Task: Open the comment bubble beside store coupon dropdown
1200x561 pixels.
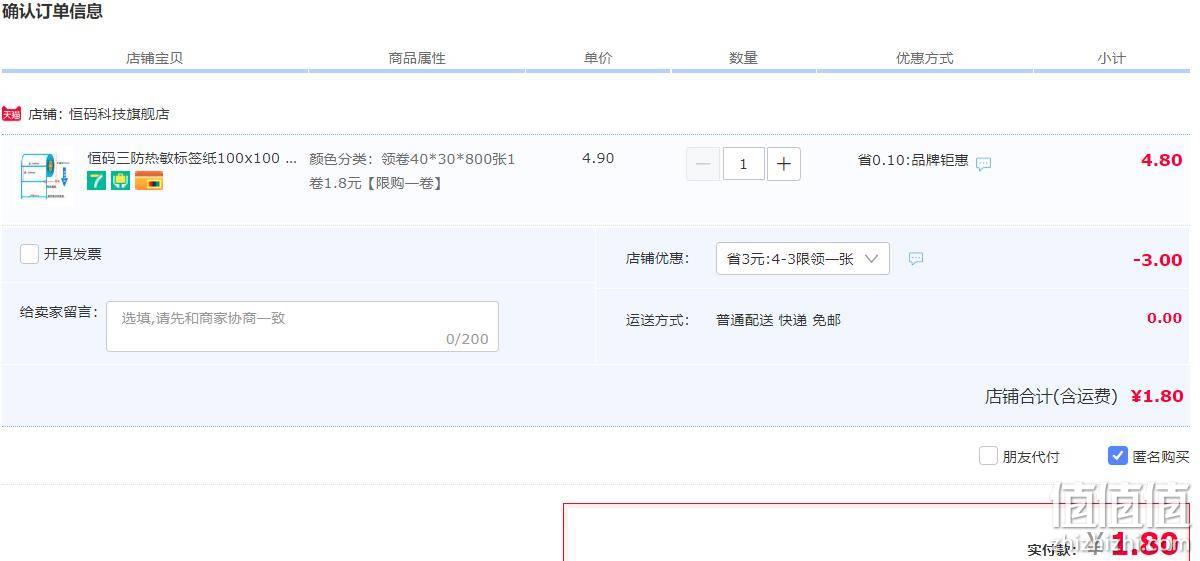Action: (916, 259)
